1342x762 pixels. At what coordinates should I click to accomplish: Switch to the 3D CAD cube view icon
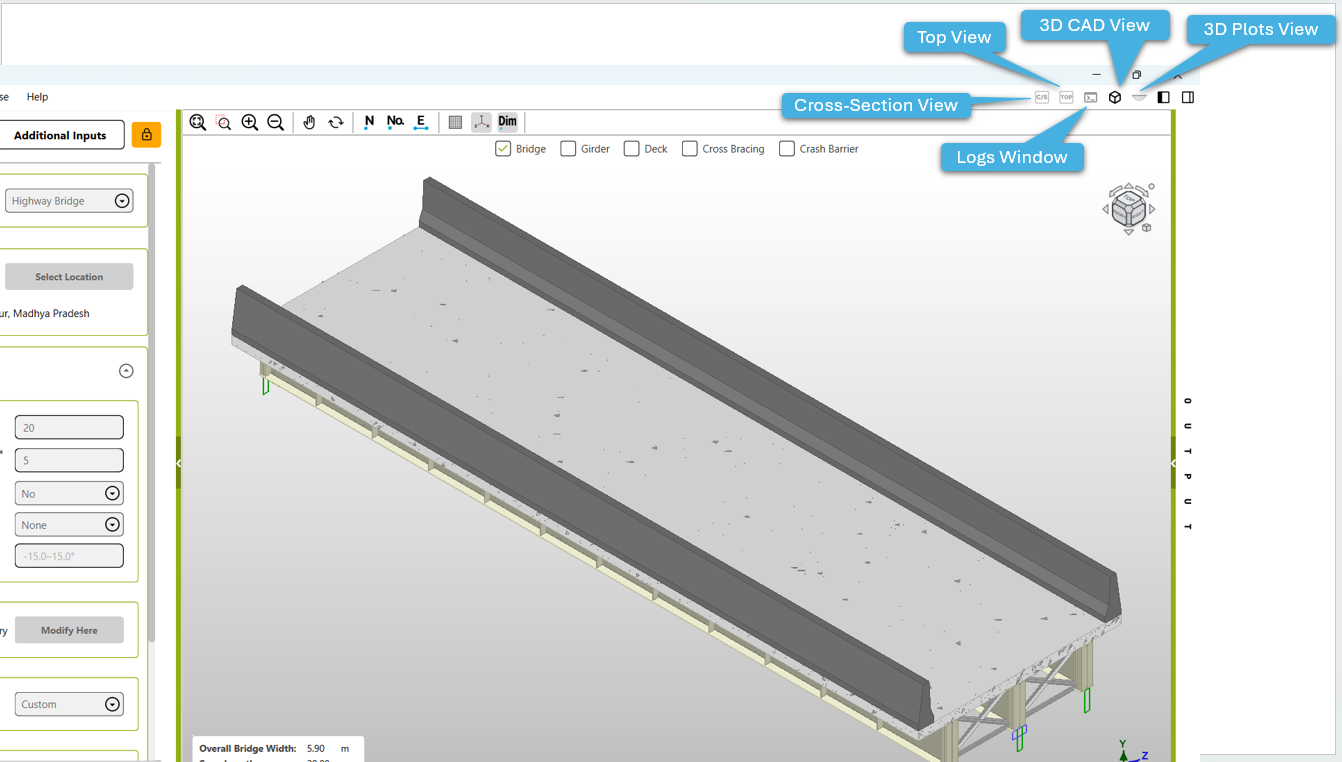click(1115, 97)
